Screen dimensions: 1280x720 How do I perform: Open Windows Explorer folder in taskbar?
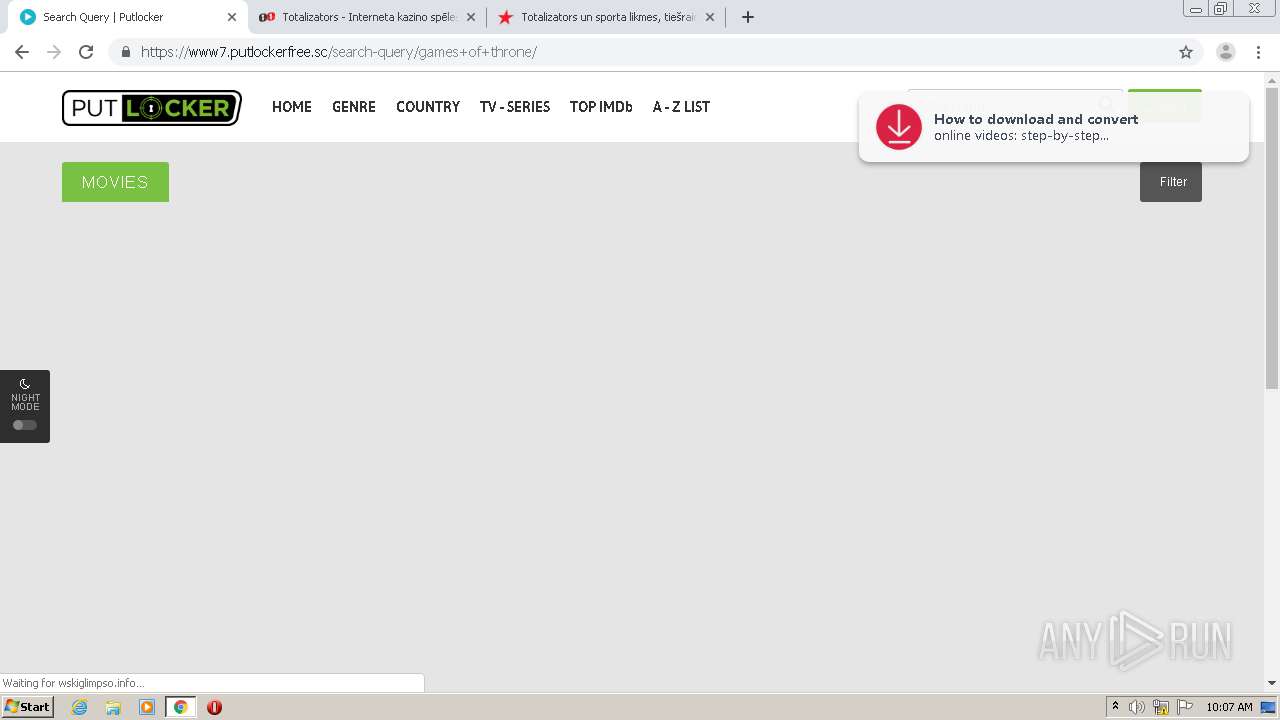(x=113, y=707)
